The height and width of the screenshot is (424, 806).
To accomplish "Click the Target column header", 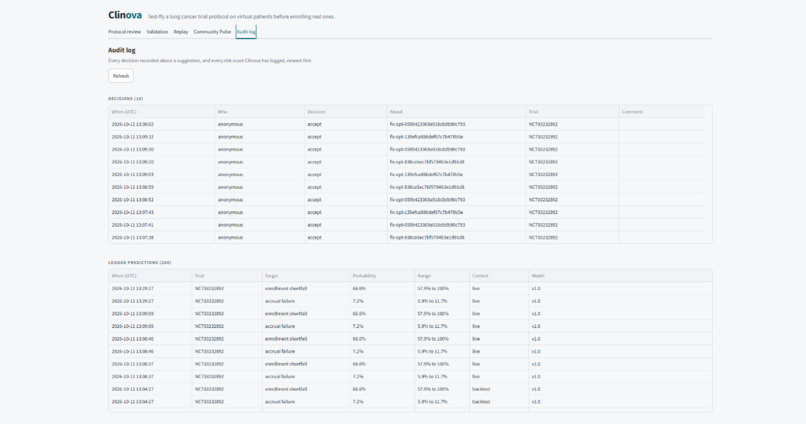I will click(x=271, y=276).
